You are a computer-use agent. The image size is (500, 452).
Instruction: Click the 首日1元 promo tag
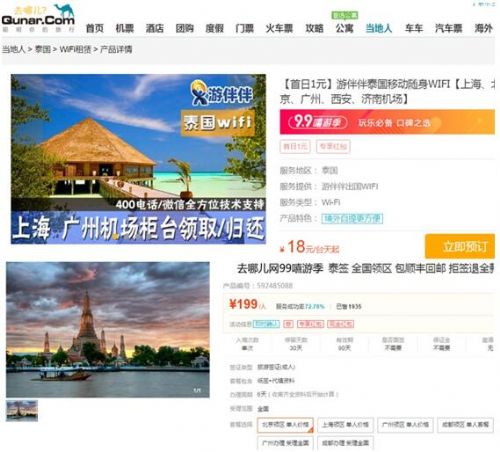(295, 147)
